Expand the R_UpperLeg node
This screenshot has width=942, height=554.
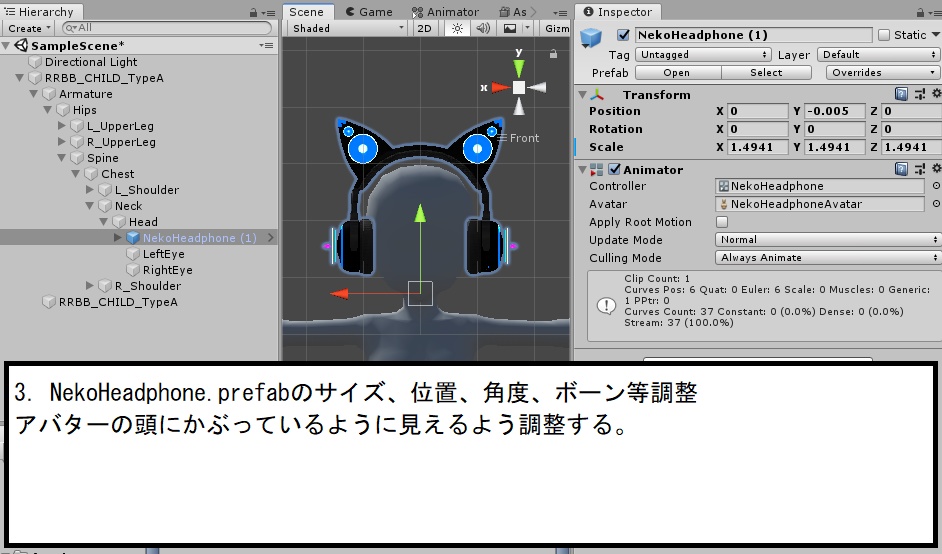point(62,142)
